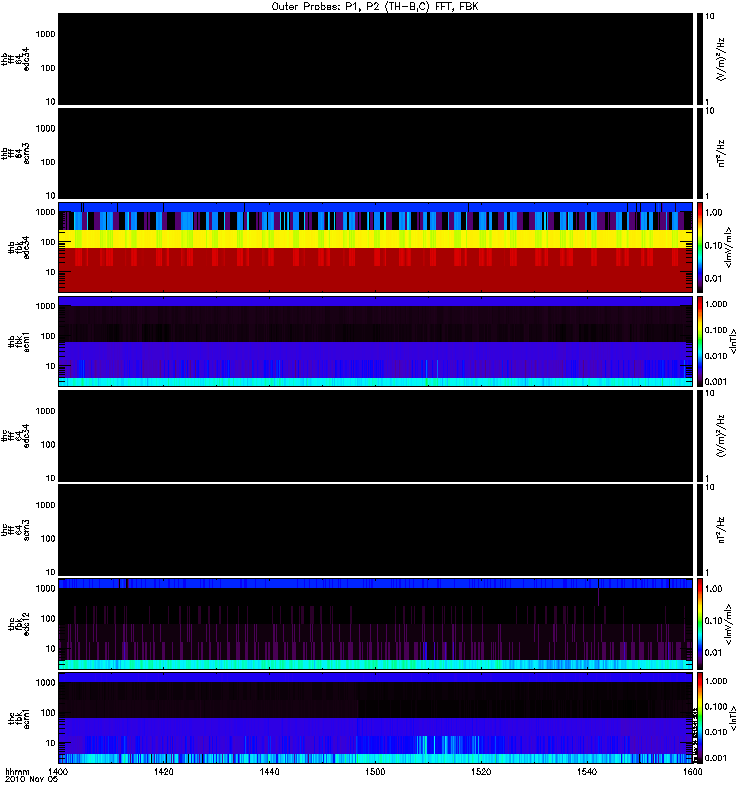Click the <|mV/m|> unit label of thb fbk edc34

[728, 247]
